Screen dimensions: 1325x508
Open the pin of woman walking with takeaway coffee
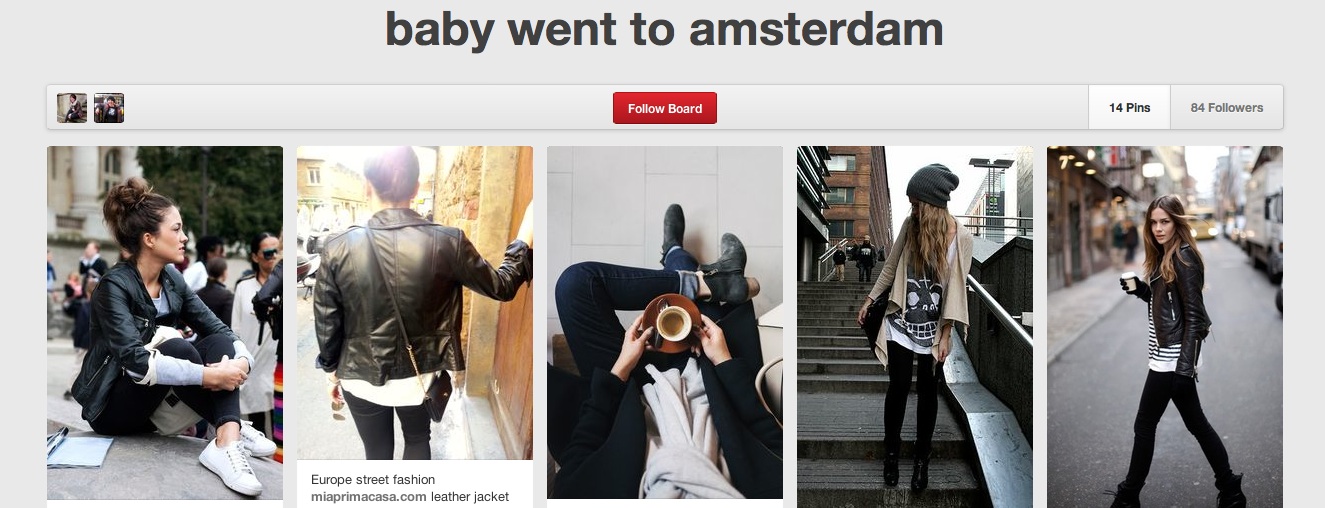pos(1165,327)
